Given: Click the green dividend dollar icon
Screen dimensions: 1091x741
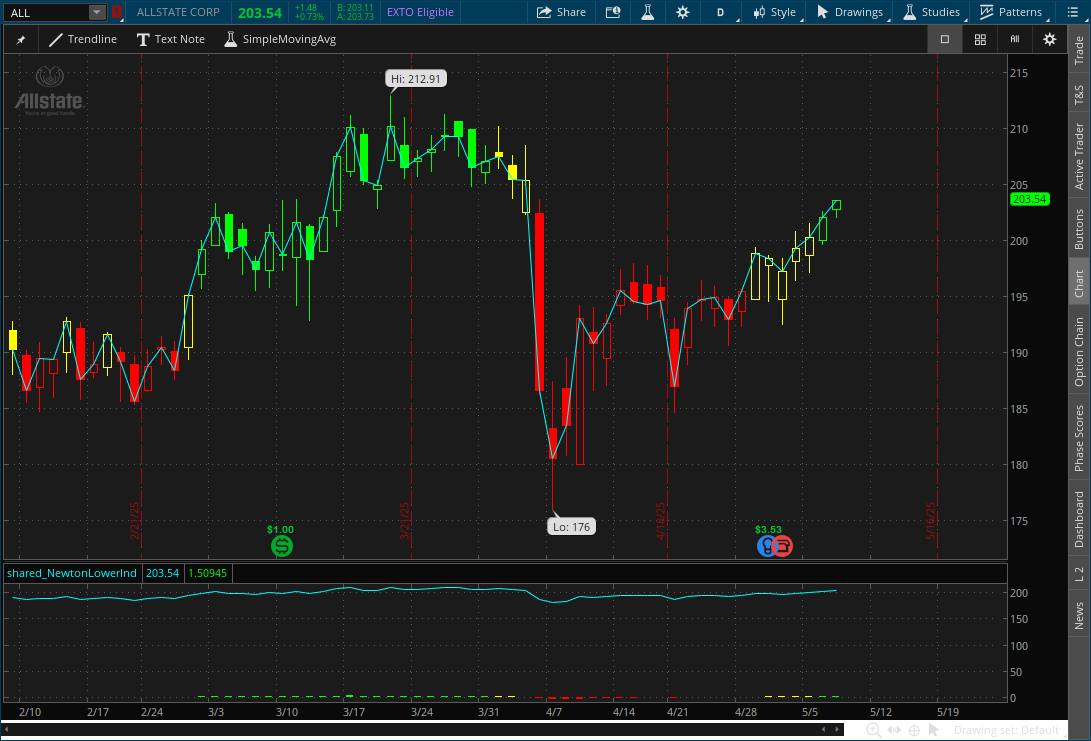Looking at the screenshot, I should (x=282, y=546).
